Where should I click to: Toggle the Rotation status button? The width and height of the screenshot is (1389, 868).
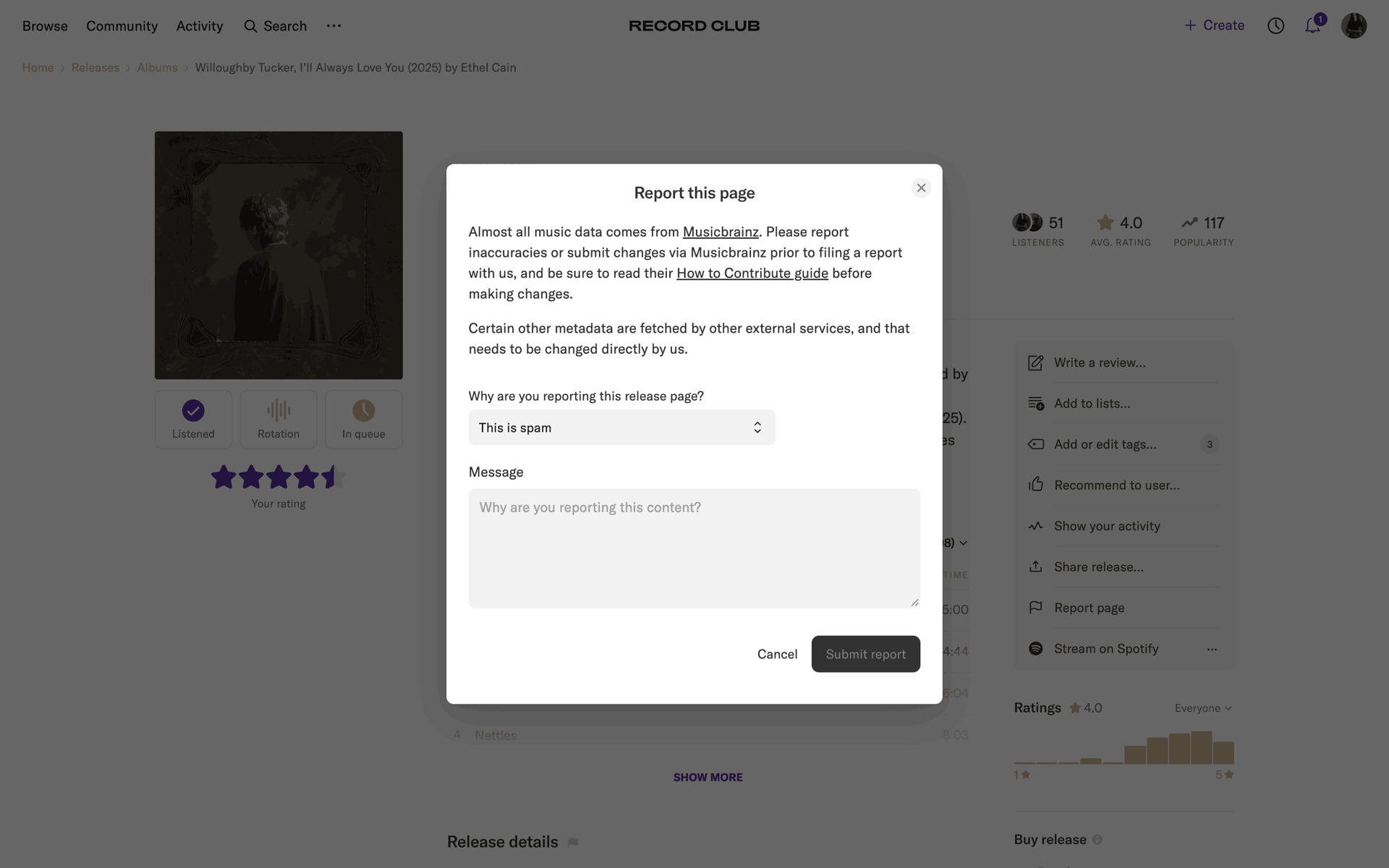click(279, 420)
